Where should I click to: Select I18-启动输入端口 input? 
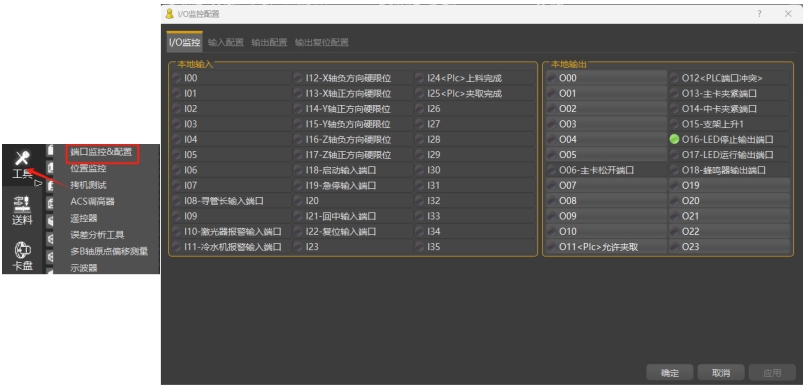tap(353, 170)
